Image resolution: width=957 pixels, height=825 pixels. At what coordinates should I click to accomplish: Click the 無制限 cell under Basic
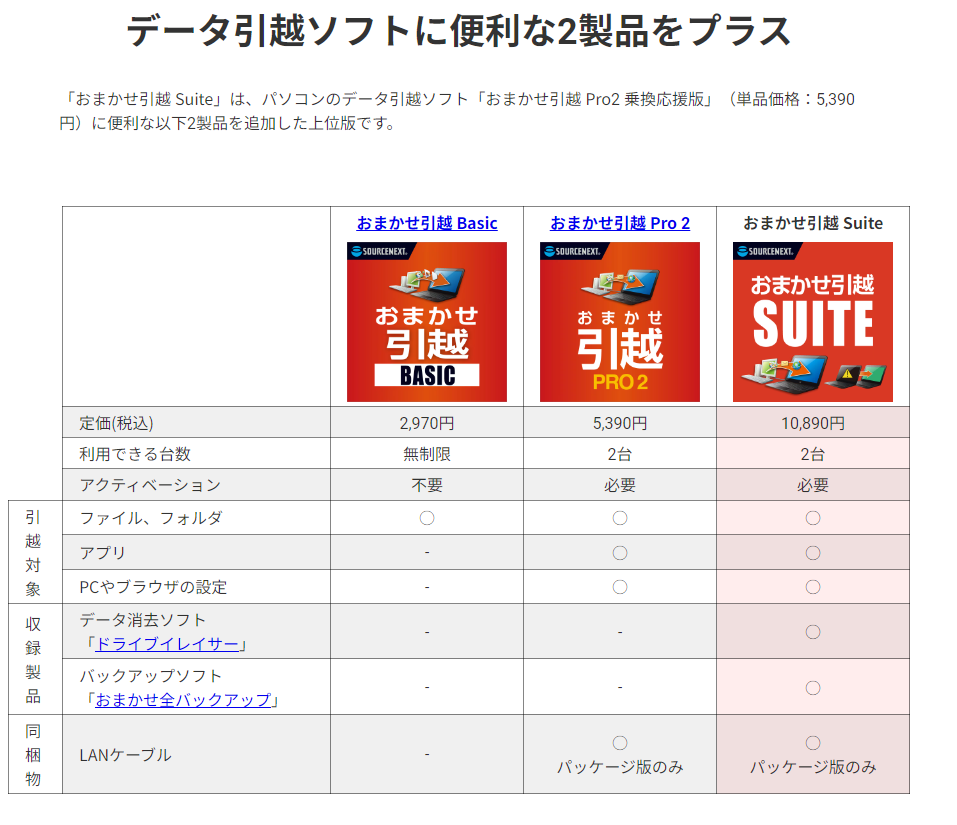pos(426,454)
